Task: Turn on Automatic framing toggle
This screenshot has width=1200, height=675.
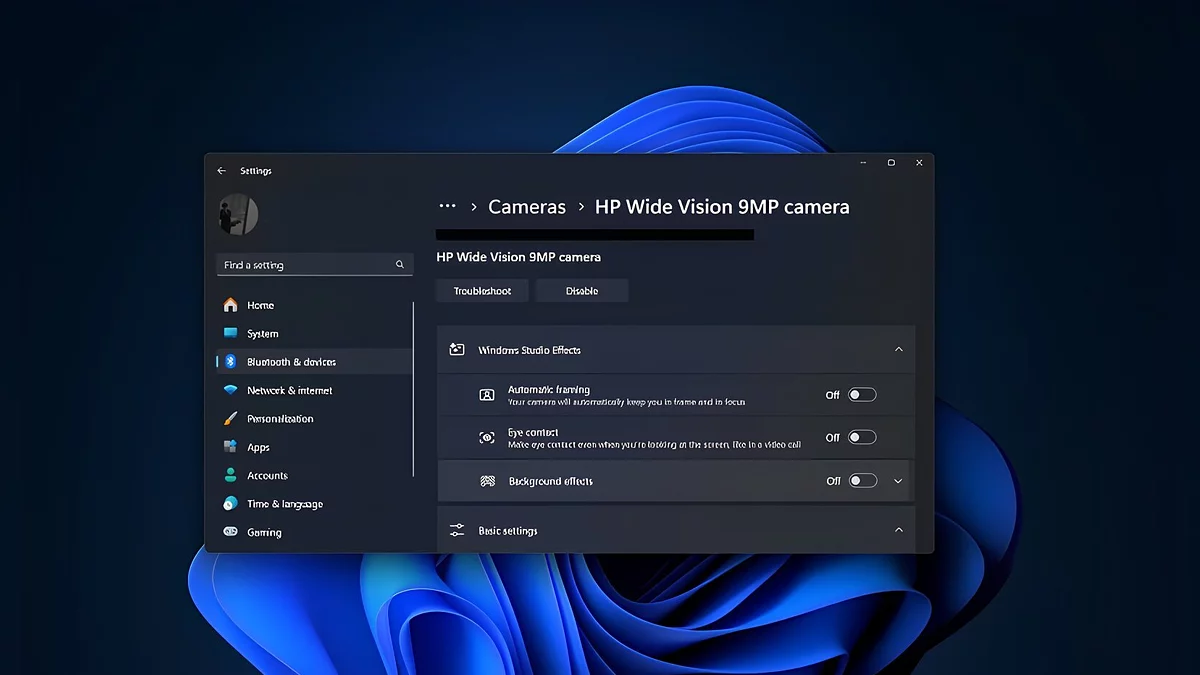Action: [x=862, y=395]
